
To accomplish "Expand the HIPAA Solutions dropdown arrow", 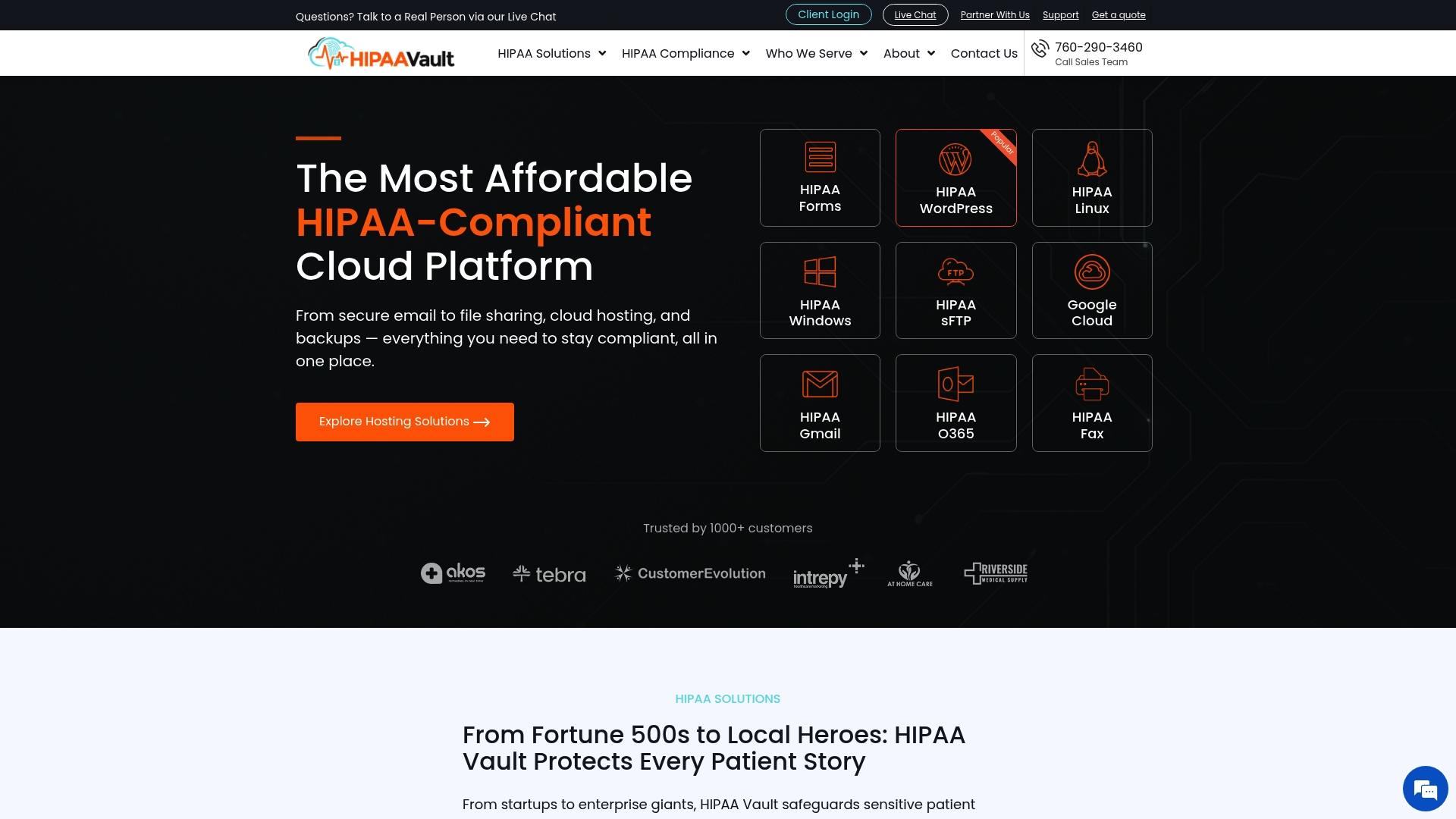I will click(x=602, y=53).
